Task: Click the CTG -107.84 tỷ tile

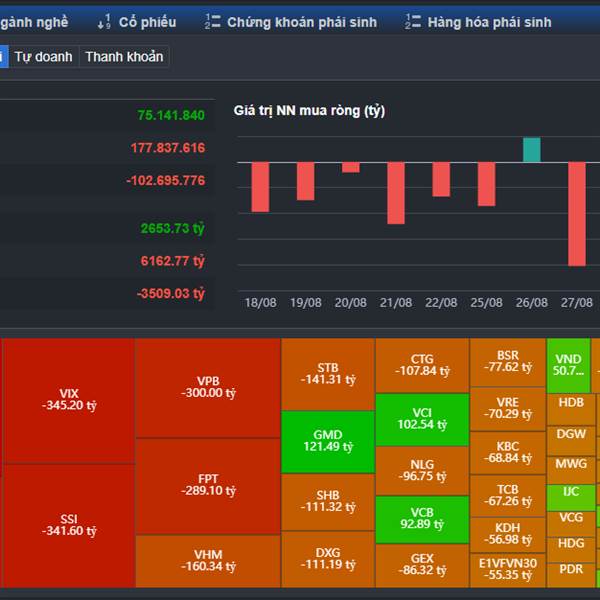Action: tap(422, 365)
